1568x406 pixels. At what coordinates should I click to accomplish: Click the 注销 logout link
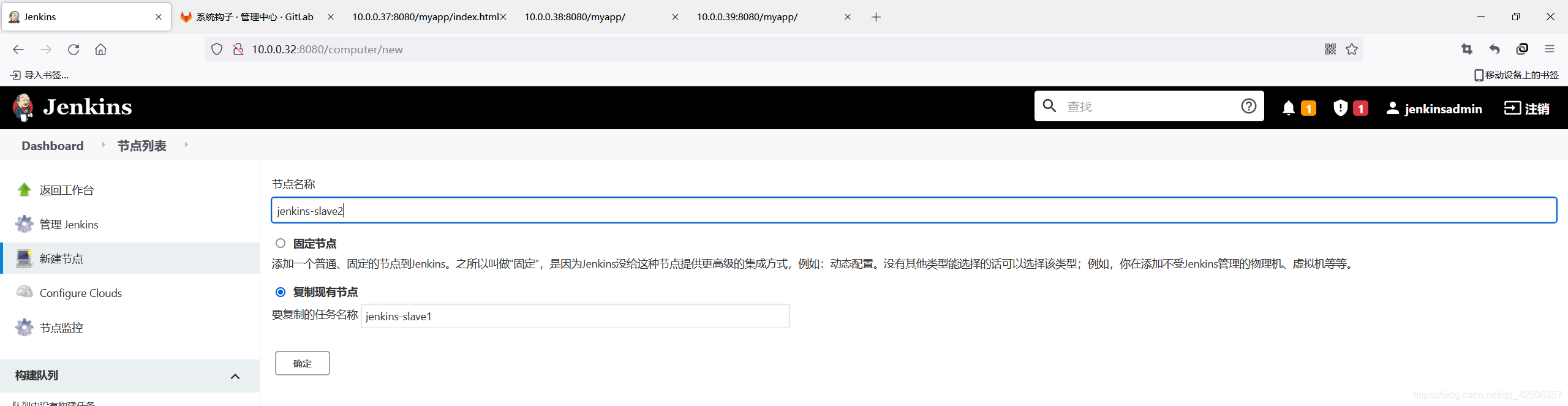coord(1537,109)
